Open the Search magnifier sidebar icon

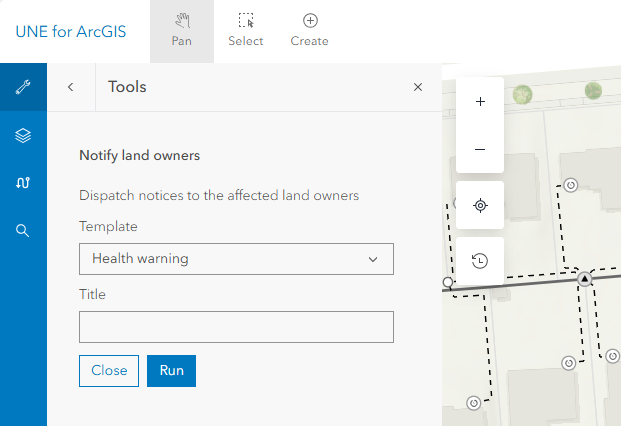(23, 230)
